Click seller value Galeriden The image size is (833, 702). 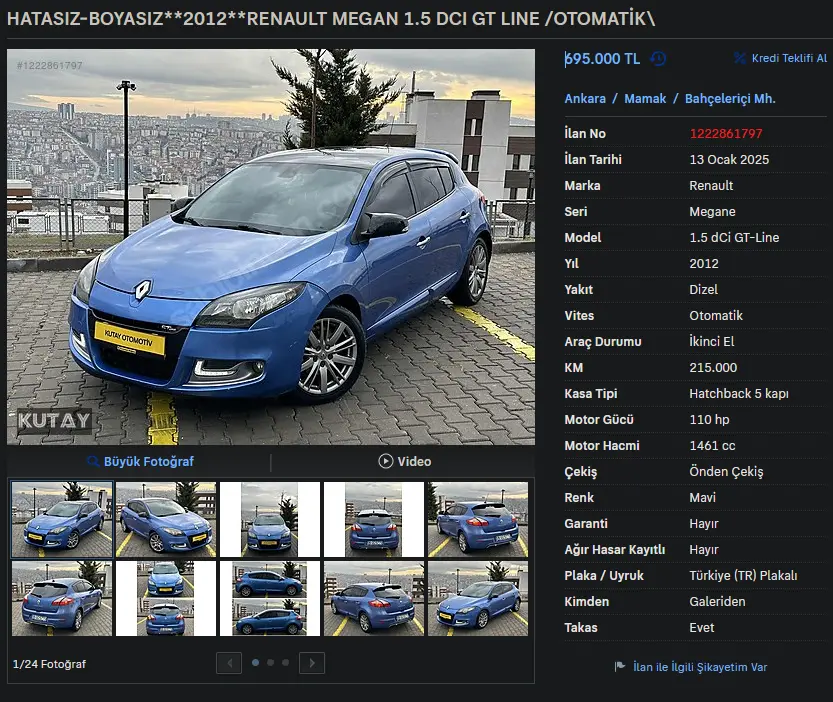coord(717,602)
